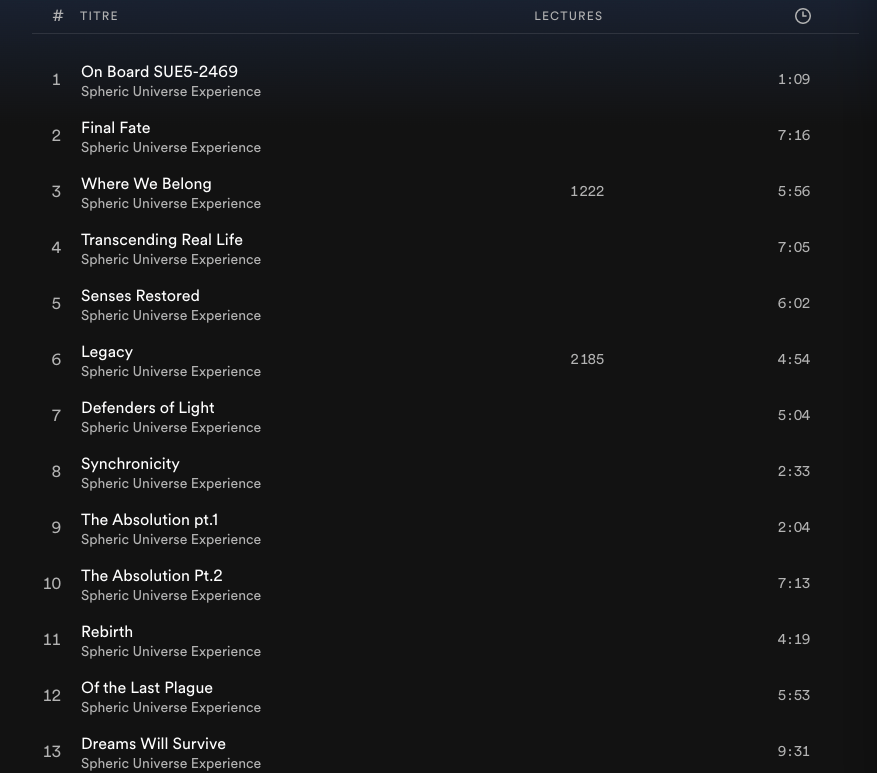The height and width of the screenshot is (773, 877).
Task: Select track Dreams Will Survive
Action: pos(154,743)
